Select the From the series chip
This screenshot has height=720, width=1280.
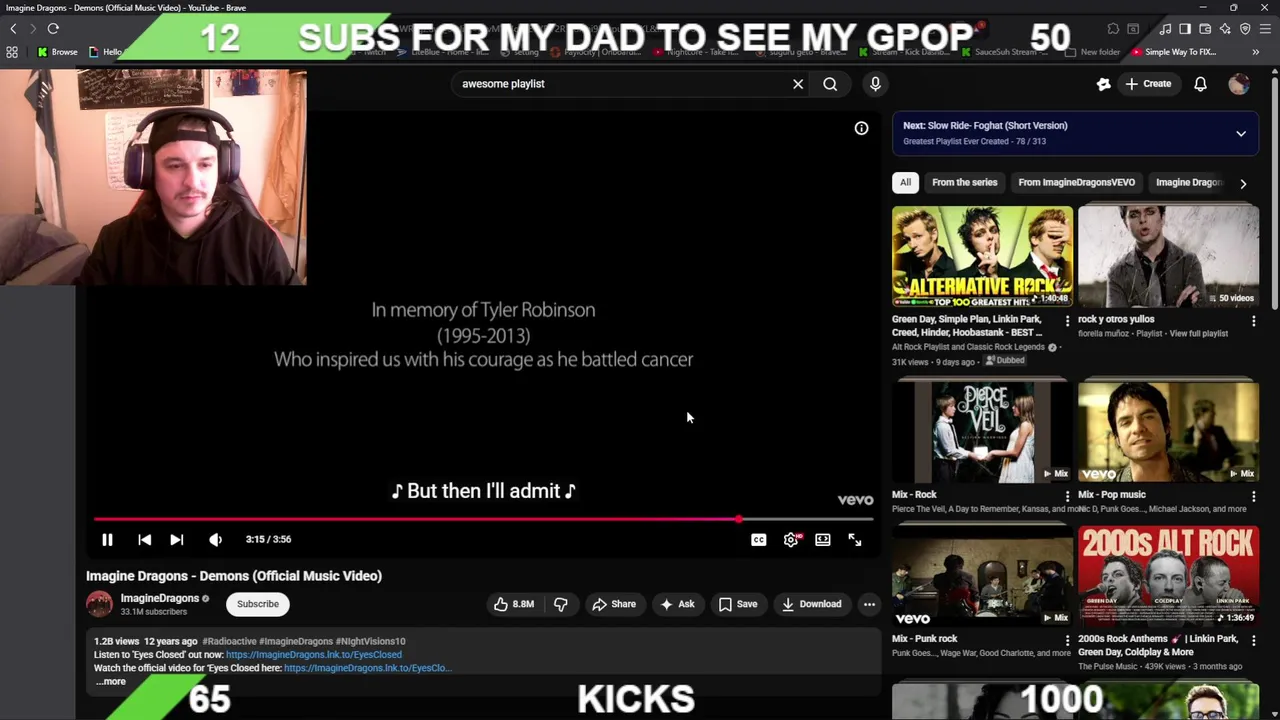point(965,182)
